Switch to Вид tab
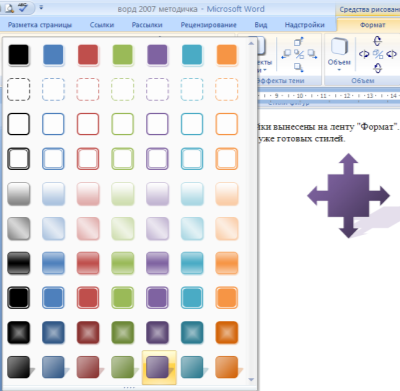 [x=261, y=25]
